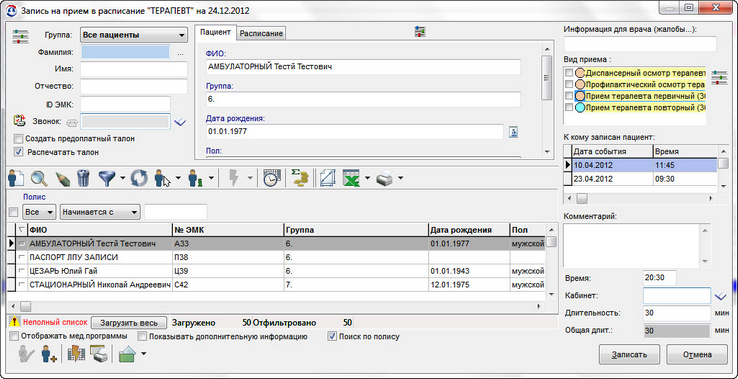Enable Отображать мед.программы checkbox
This screenshot has height=379, width=738.
coord(14,337)
